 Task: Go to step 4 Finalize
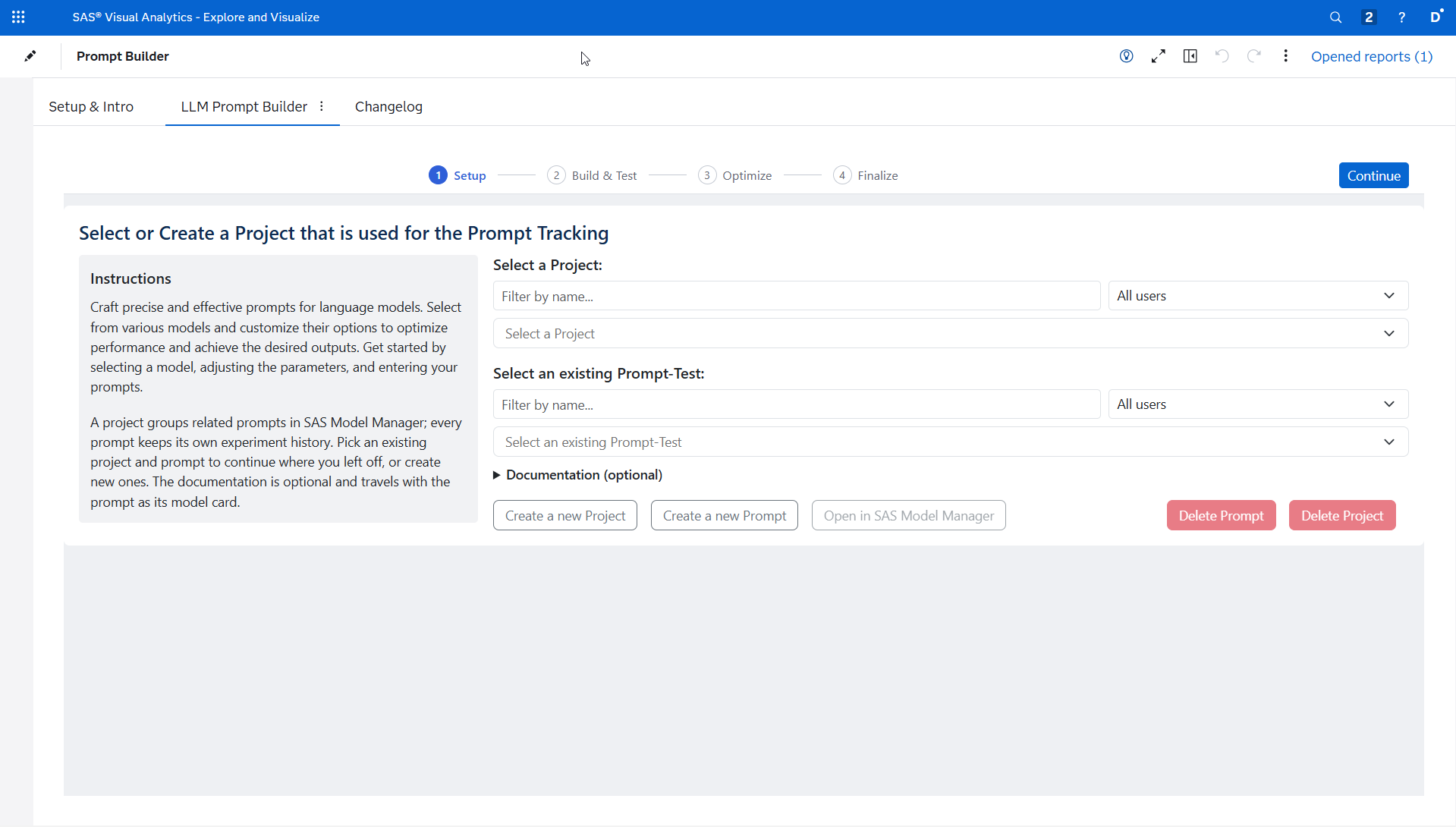[x=865, y=175]
